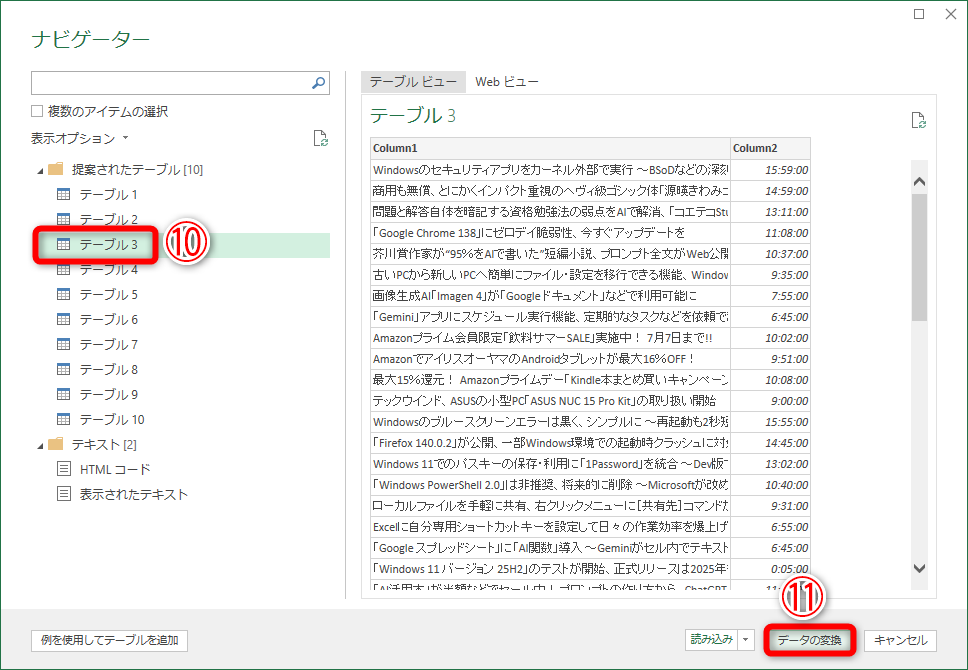Switch to the テーブル ビュー tab
This screenshot has height=670, width=968.
pyautogui.click(x=415, y=82)
